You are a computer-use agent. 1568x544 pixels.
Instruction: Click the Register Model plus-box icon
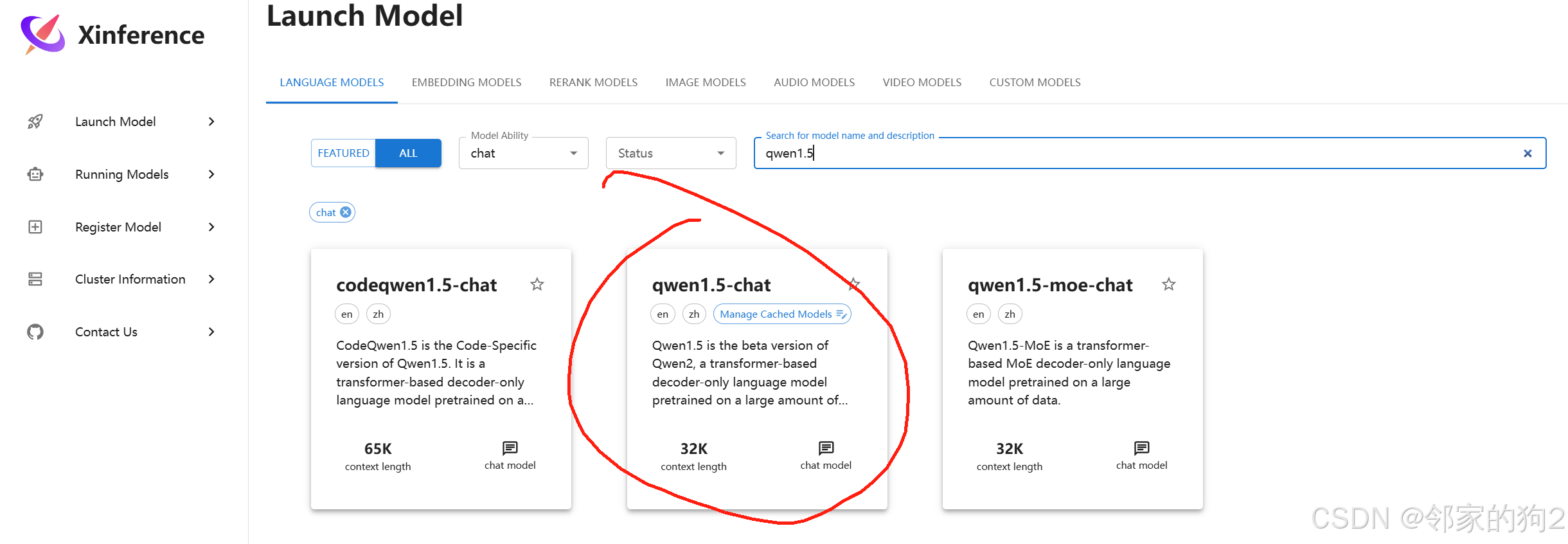click(35, 227)
